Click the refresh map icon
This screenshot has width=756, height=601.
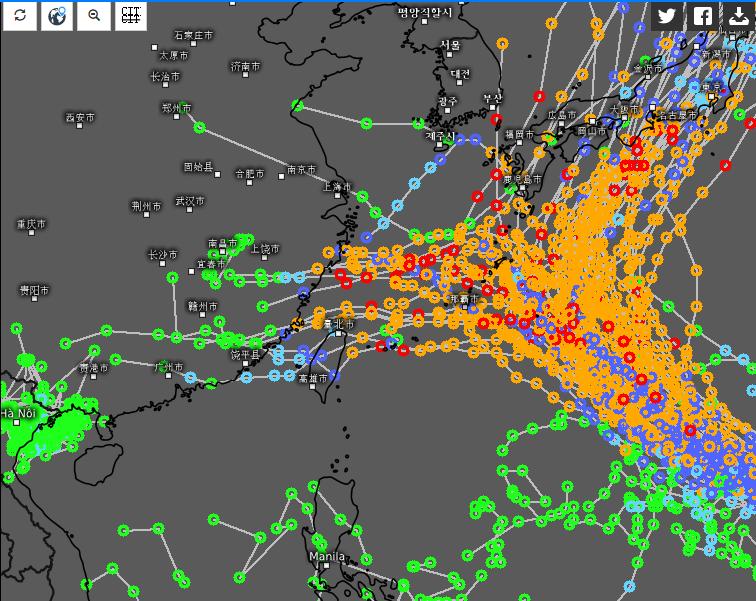(x=20, y=16)
